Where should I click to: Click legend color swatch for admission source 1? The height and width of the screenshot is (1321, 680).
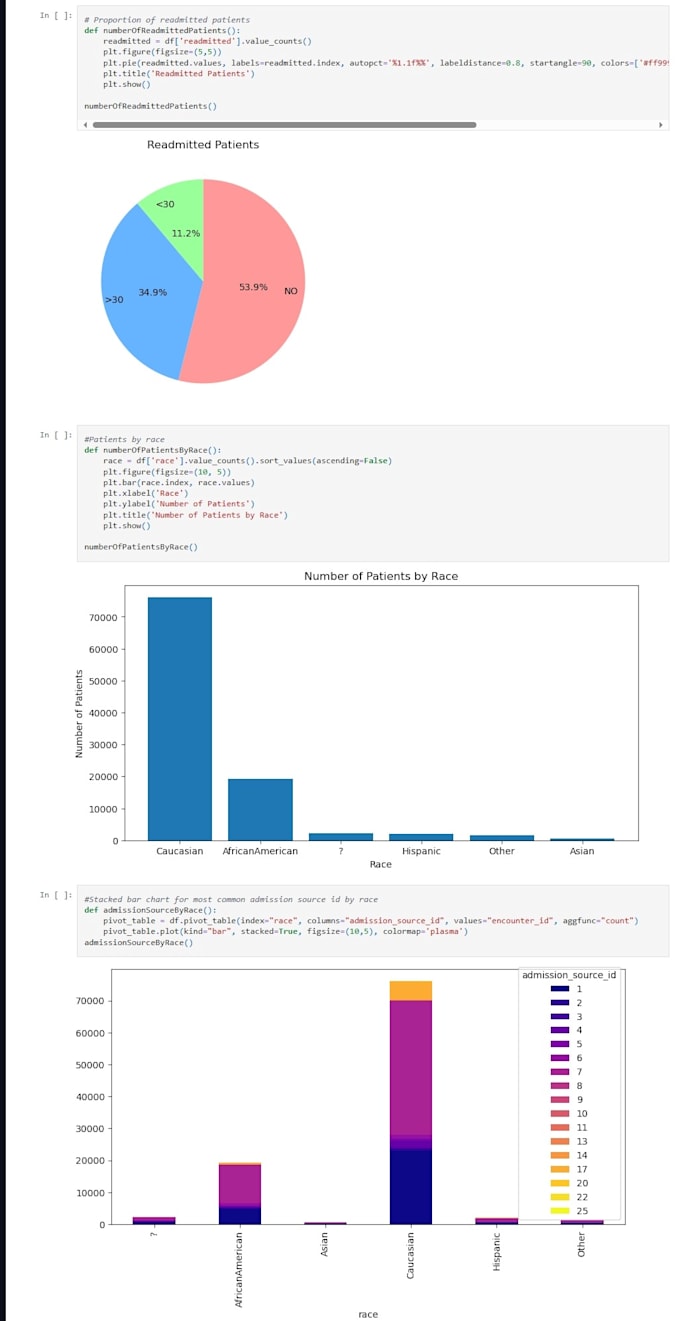(x=560, y=989)
